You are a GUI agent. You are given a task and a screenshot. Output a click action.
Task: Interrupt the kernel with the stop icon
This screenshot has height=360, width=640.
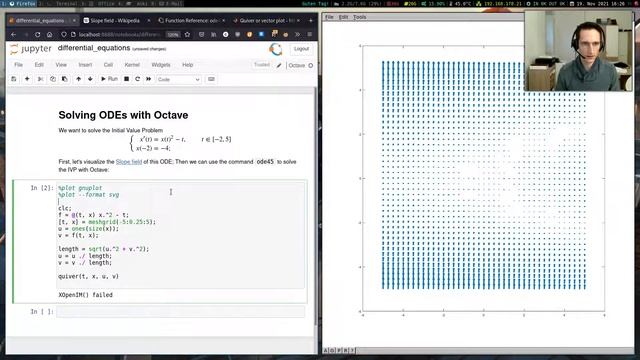127,79
